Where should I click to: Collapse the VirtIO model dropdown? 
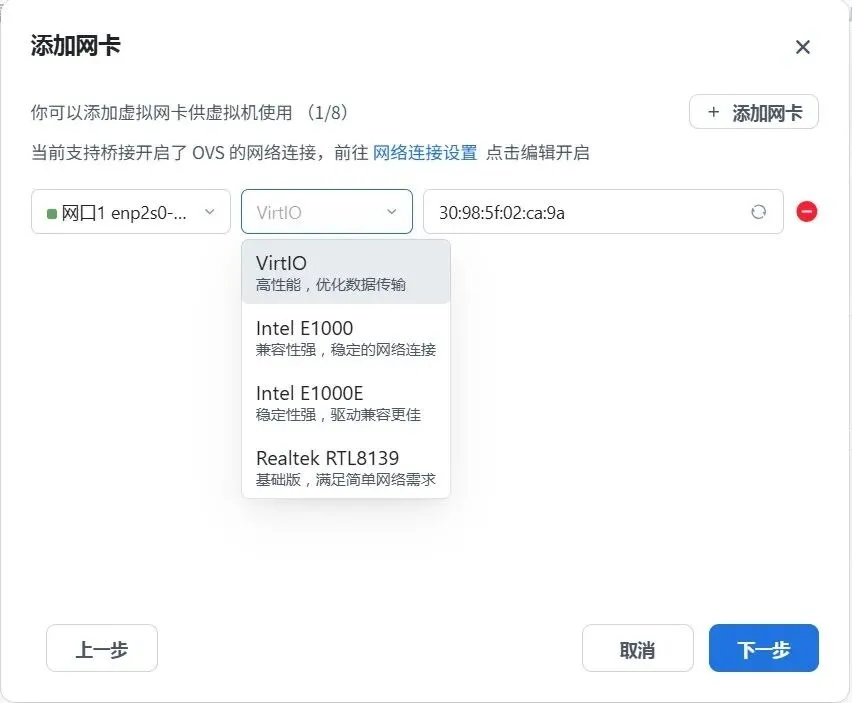click(327, 212)
